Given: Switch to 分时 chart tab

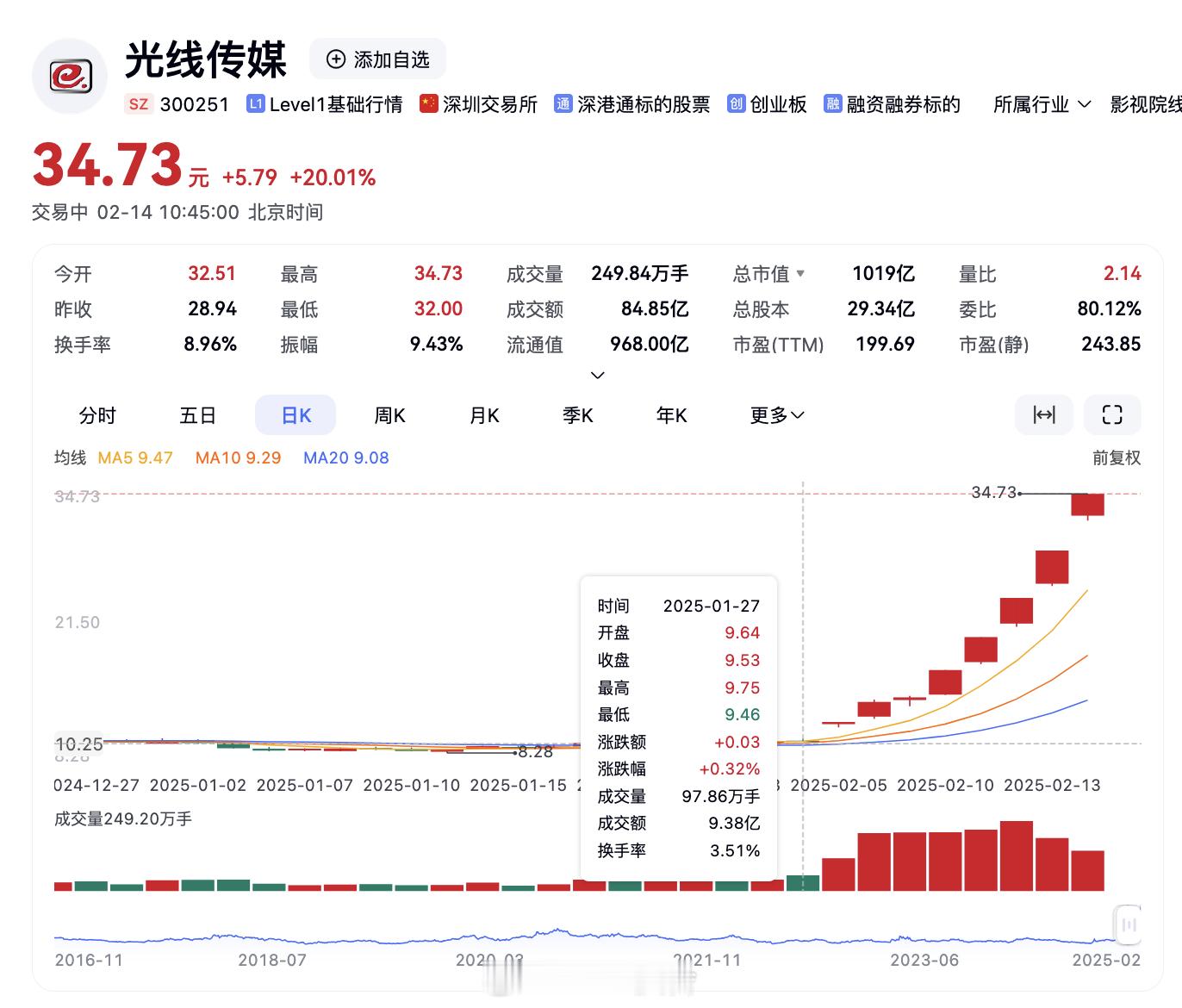Looking at the screenshot, I should coord(97,415).
